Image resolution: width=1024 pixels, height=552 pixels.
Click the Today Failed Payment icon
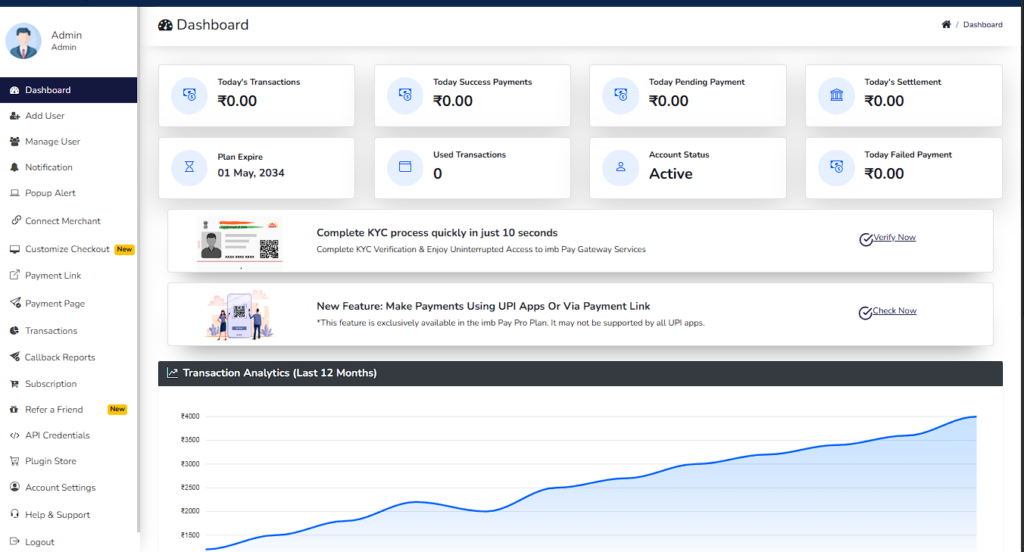(836, 168)
